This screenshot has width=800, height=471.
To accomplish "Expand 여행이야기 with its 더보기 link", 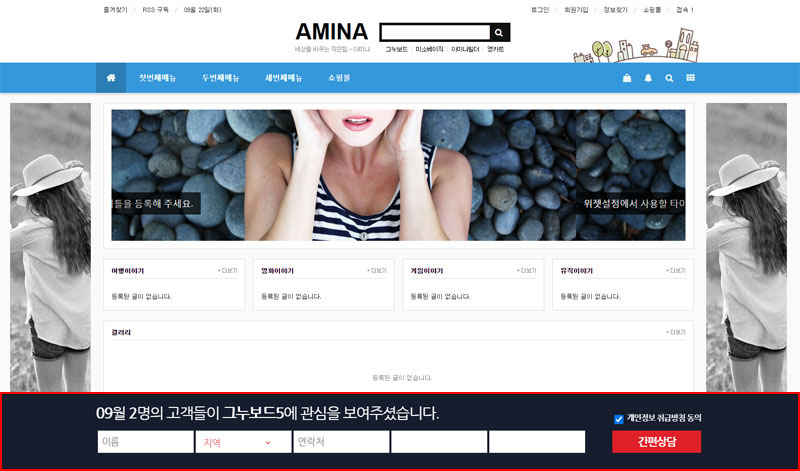I will [x=227, y=271].
